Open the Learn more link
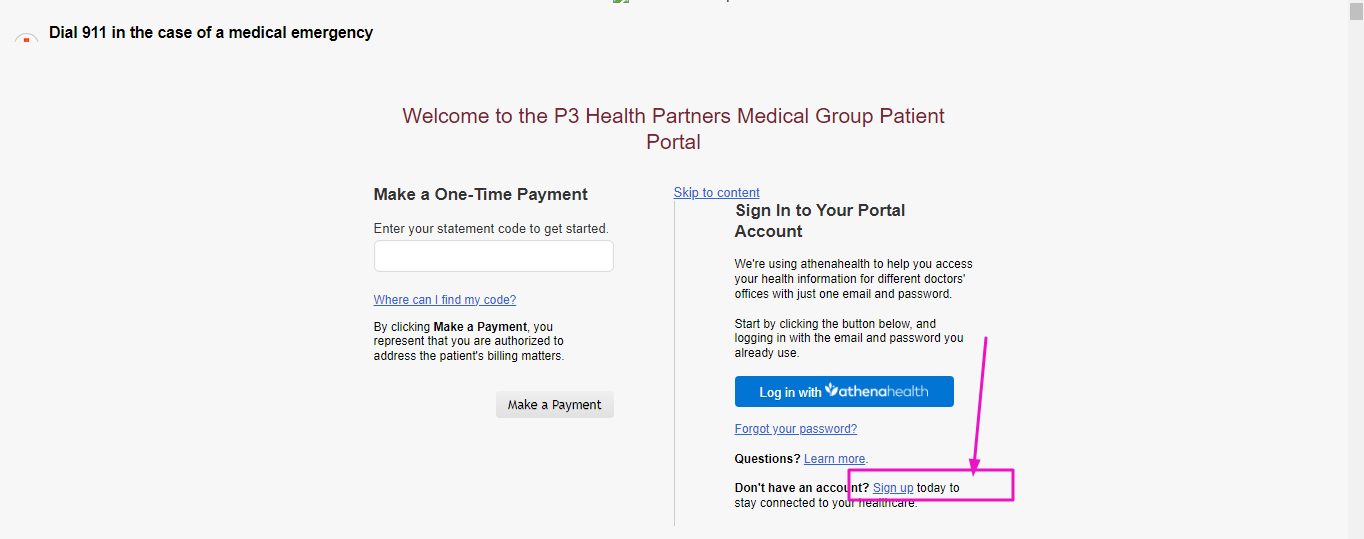The width and height of the screenshot is (1364, 539). coord(835,459)
